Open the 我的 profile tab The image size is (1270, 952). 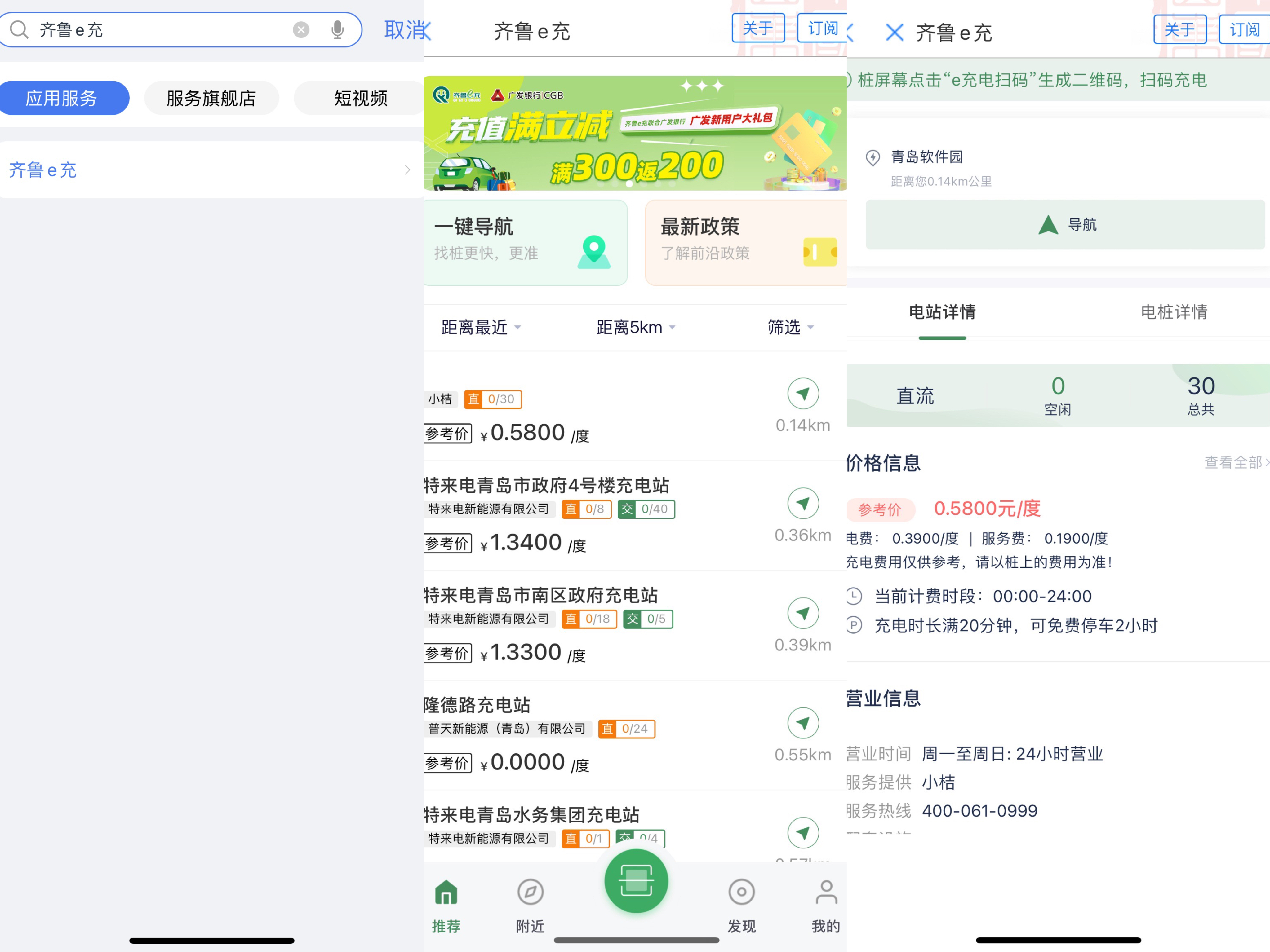point(826,906)
